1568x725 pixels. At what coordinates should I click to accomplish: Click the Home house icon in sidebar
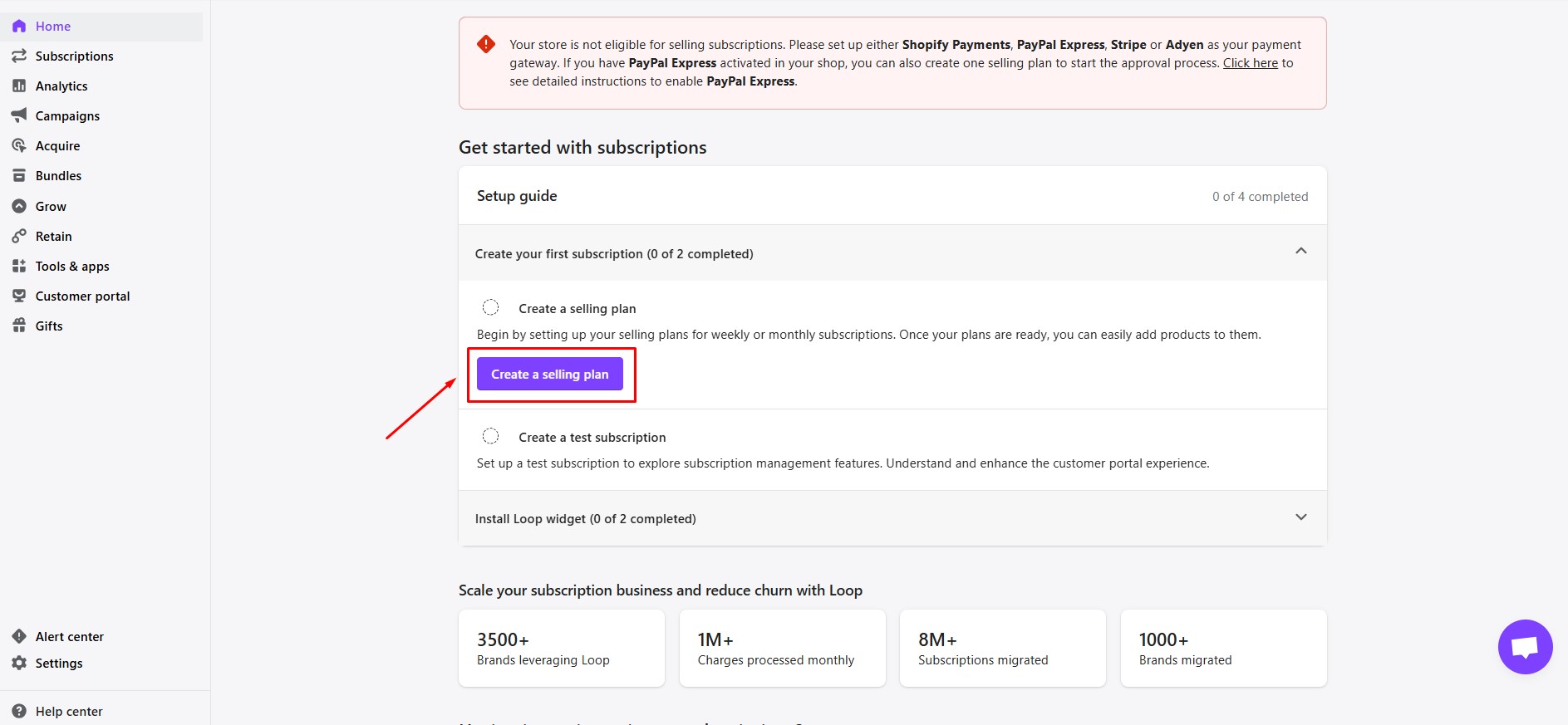click(19, 27)
